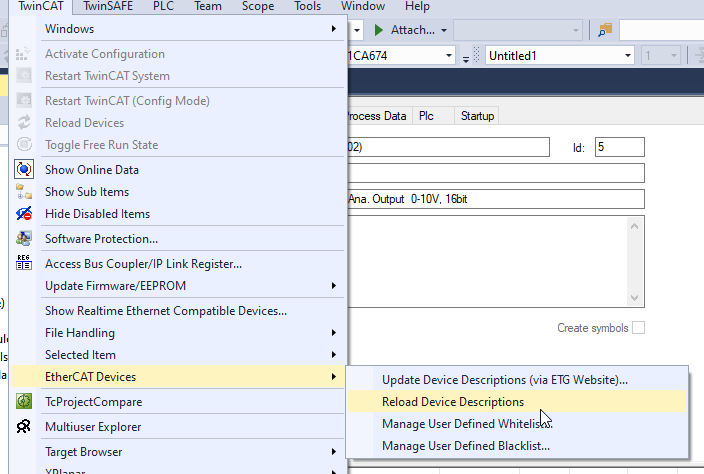This screenshot has height=474, width=704.
Task: Select Restart TwinCAT System entry
Action: coord(179,76)
